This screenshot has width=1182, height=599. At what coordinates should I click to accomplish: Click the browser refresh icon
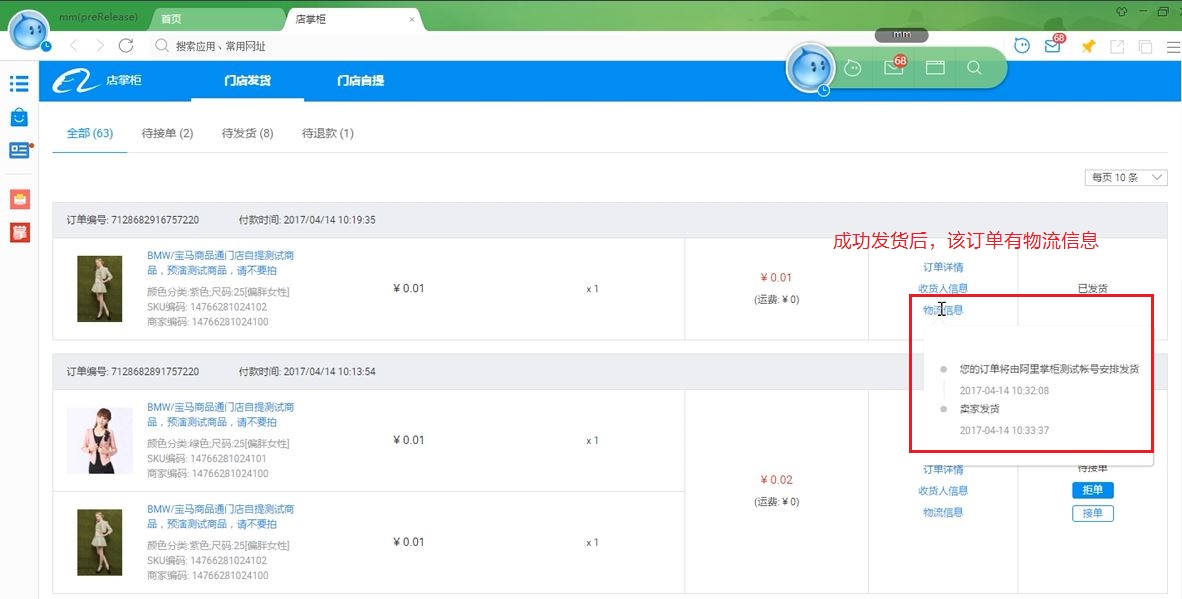coord(126,46)
